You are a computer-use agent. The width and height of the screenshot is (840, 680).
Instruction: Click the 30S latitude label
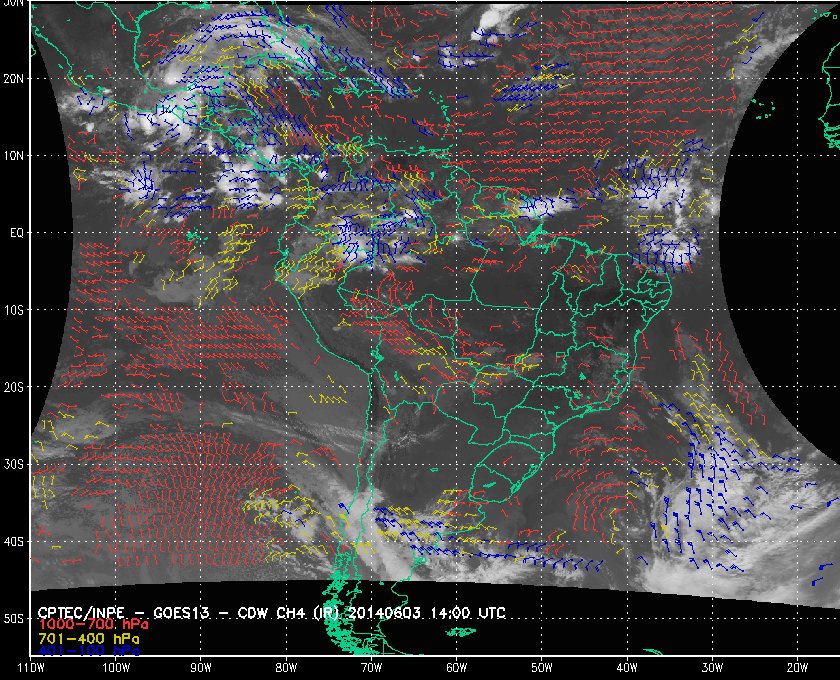(x=14, y=464)
